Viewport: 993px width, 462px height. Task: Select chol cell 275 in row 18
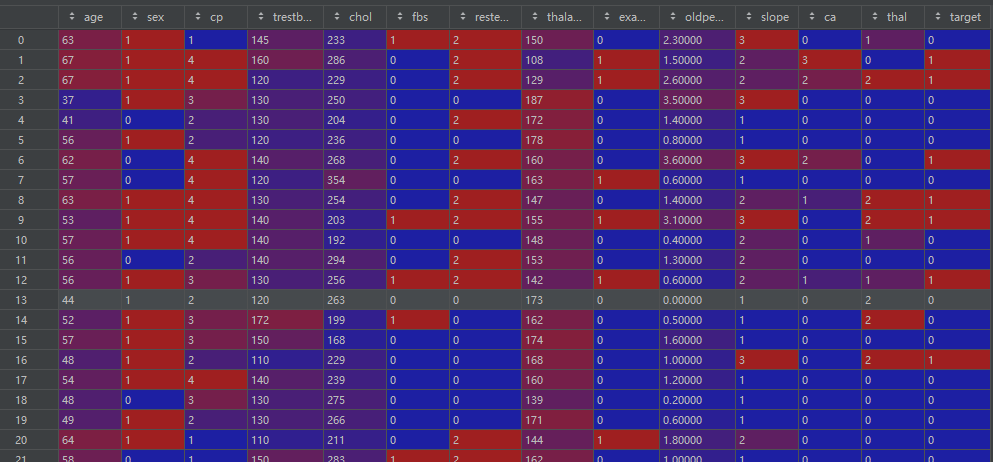[355, 400]
